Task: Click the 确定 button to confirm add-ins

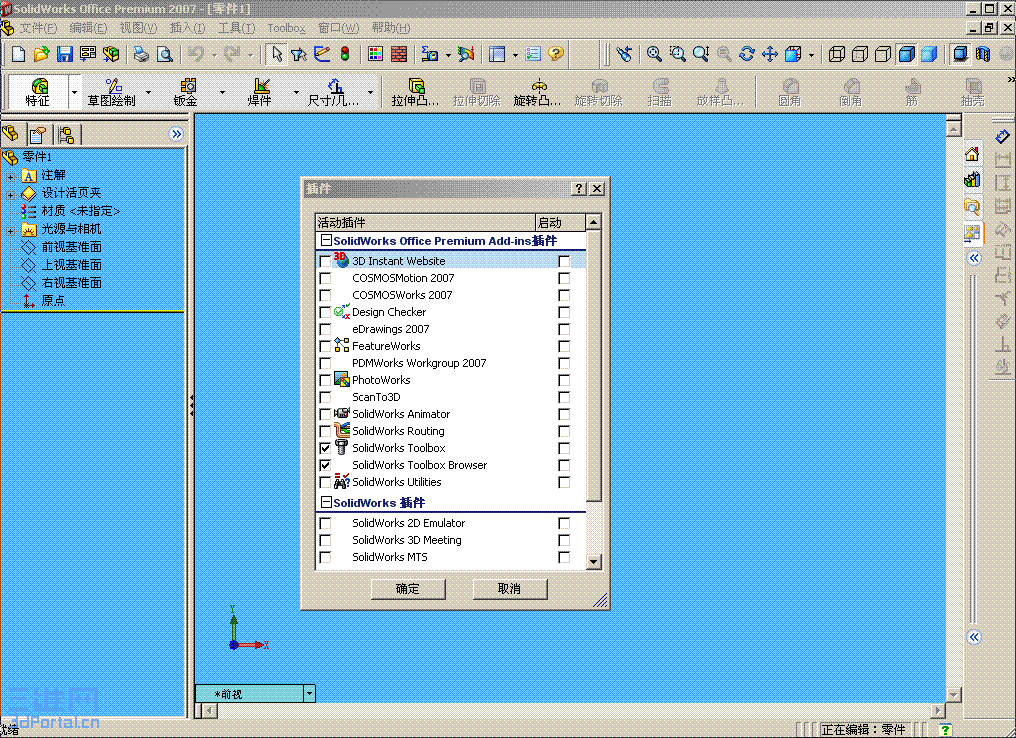Action: coord(407,589)
